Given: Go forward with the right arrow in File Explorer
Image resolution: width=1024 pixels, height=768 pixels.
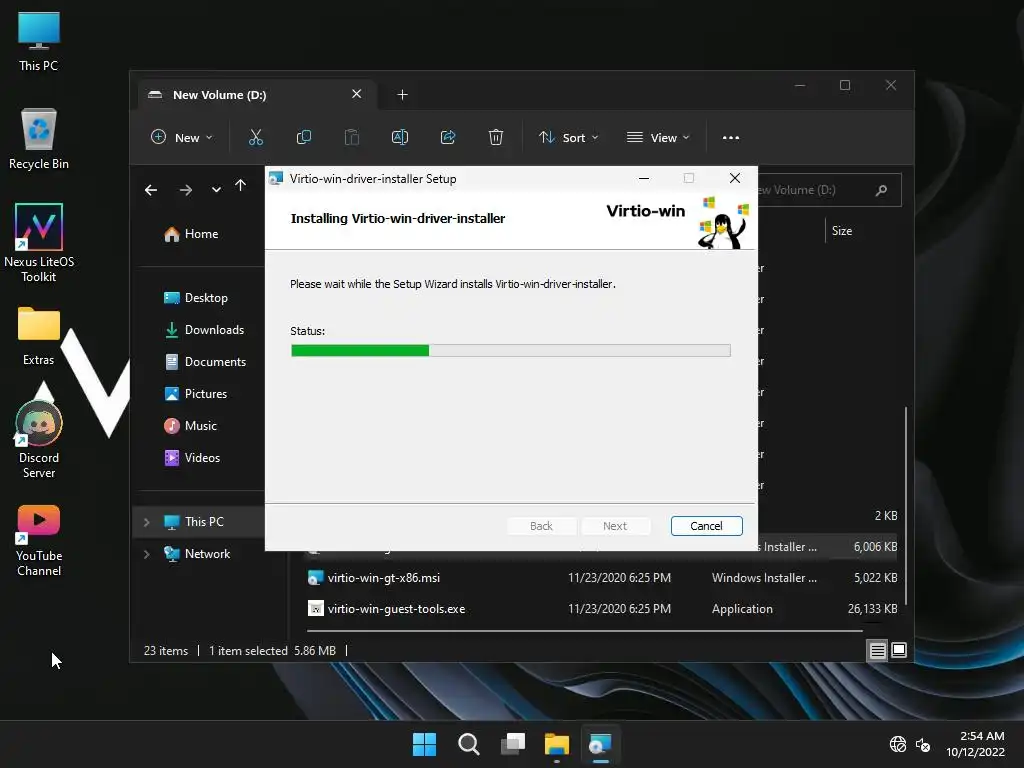Looking at the screenshot, I should (186, 189).
